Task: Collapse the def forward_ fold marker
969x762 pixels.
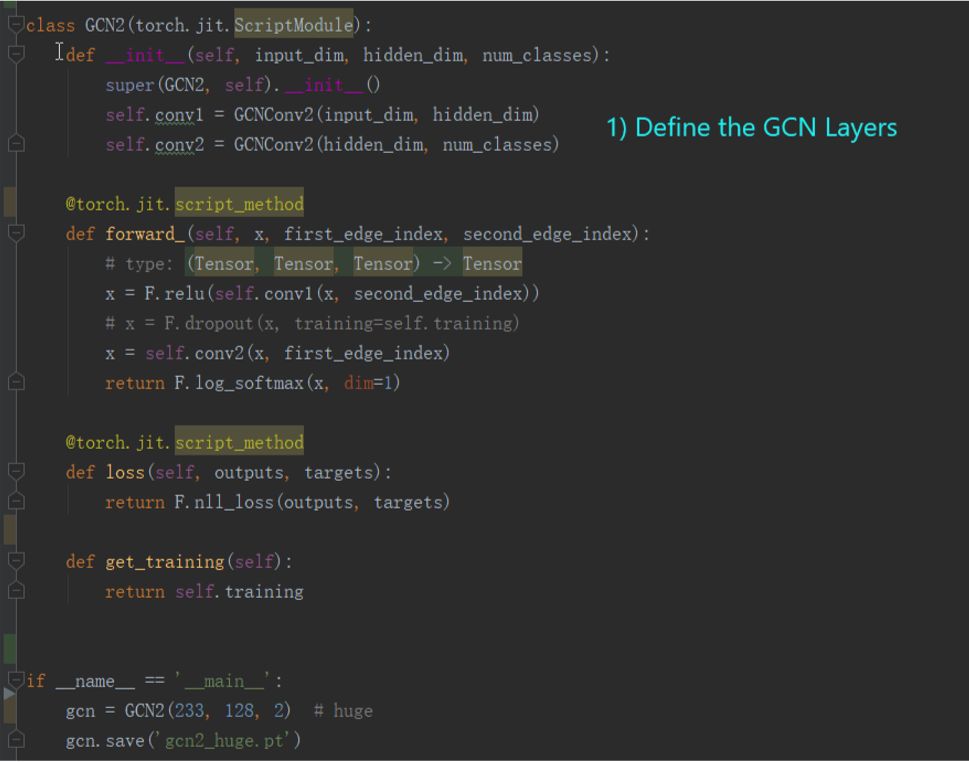Action: point(15,233)
